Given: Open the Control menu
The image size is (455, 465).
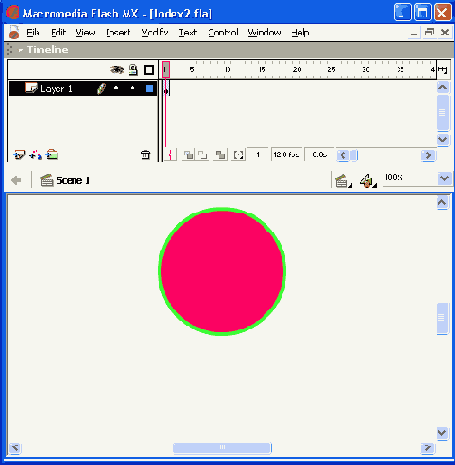Looking at the screenshot, I should coord(223,32).
